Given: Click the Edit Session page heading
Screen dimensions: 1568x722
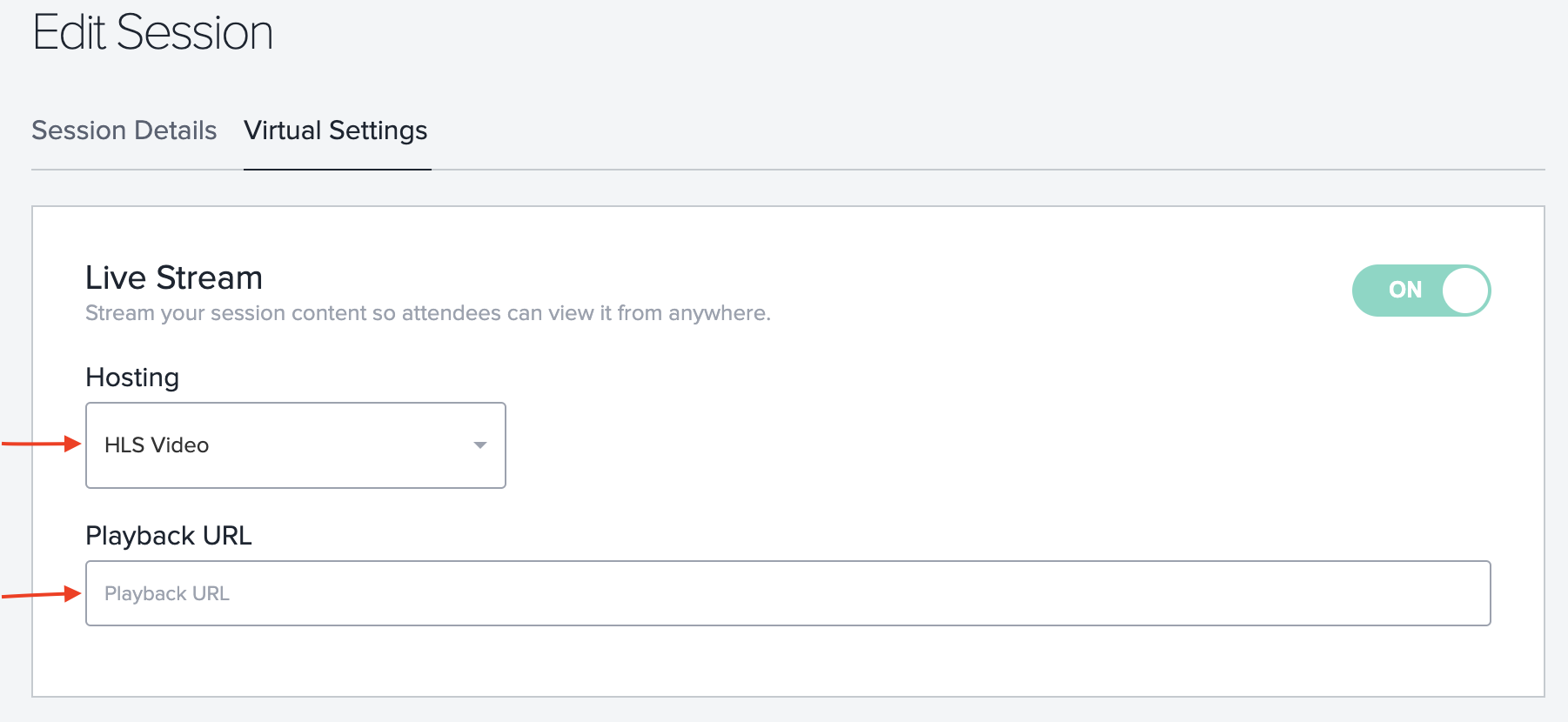Looking at the screenshot, I should coord(153,33).
